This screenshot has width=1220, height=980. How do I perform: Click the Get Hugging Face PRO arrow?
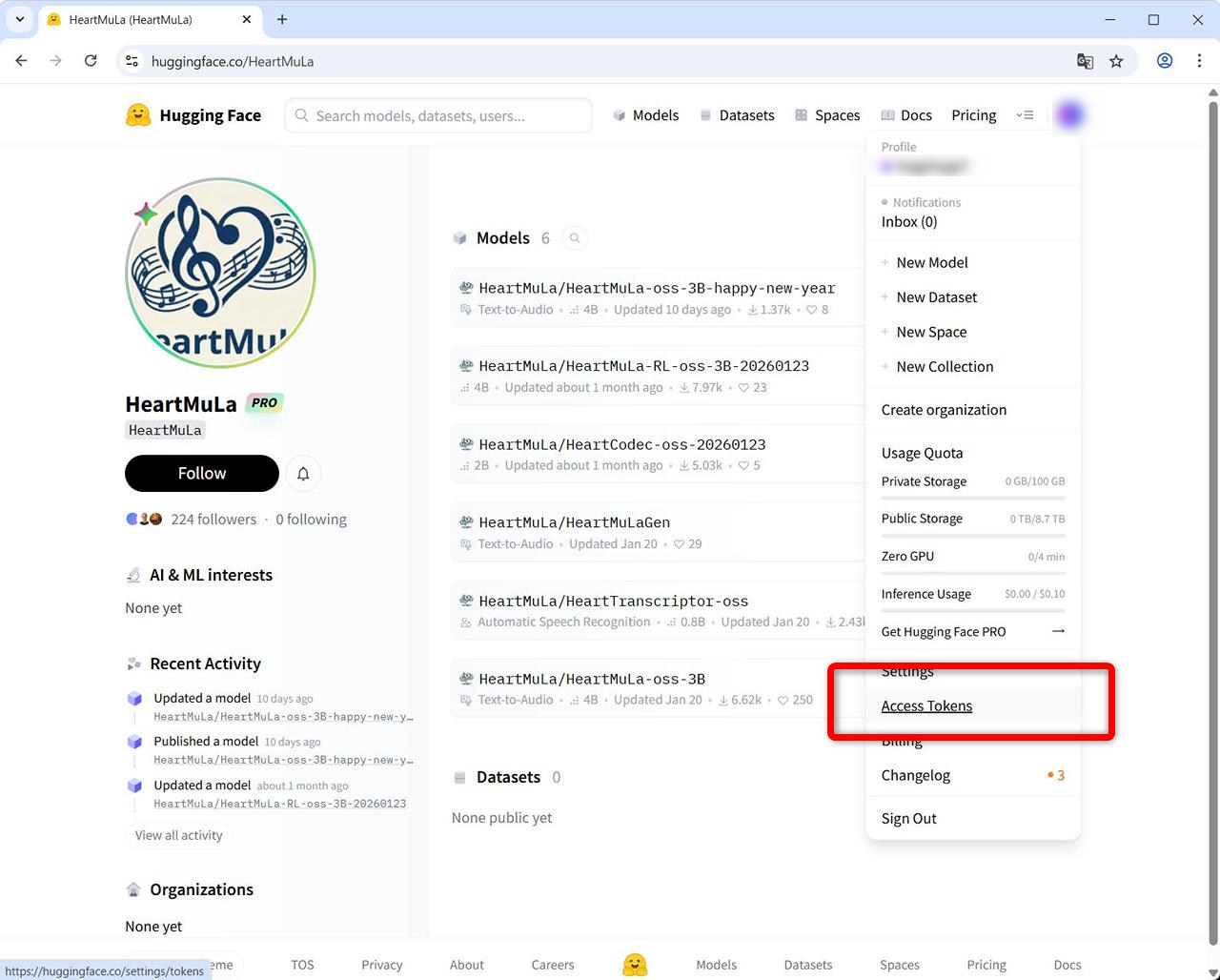pyautogui.click(x=1057, y=631)
